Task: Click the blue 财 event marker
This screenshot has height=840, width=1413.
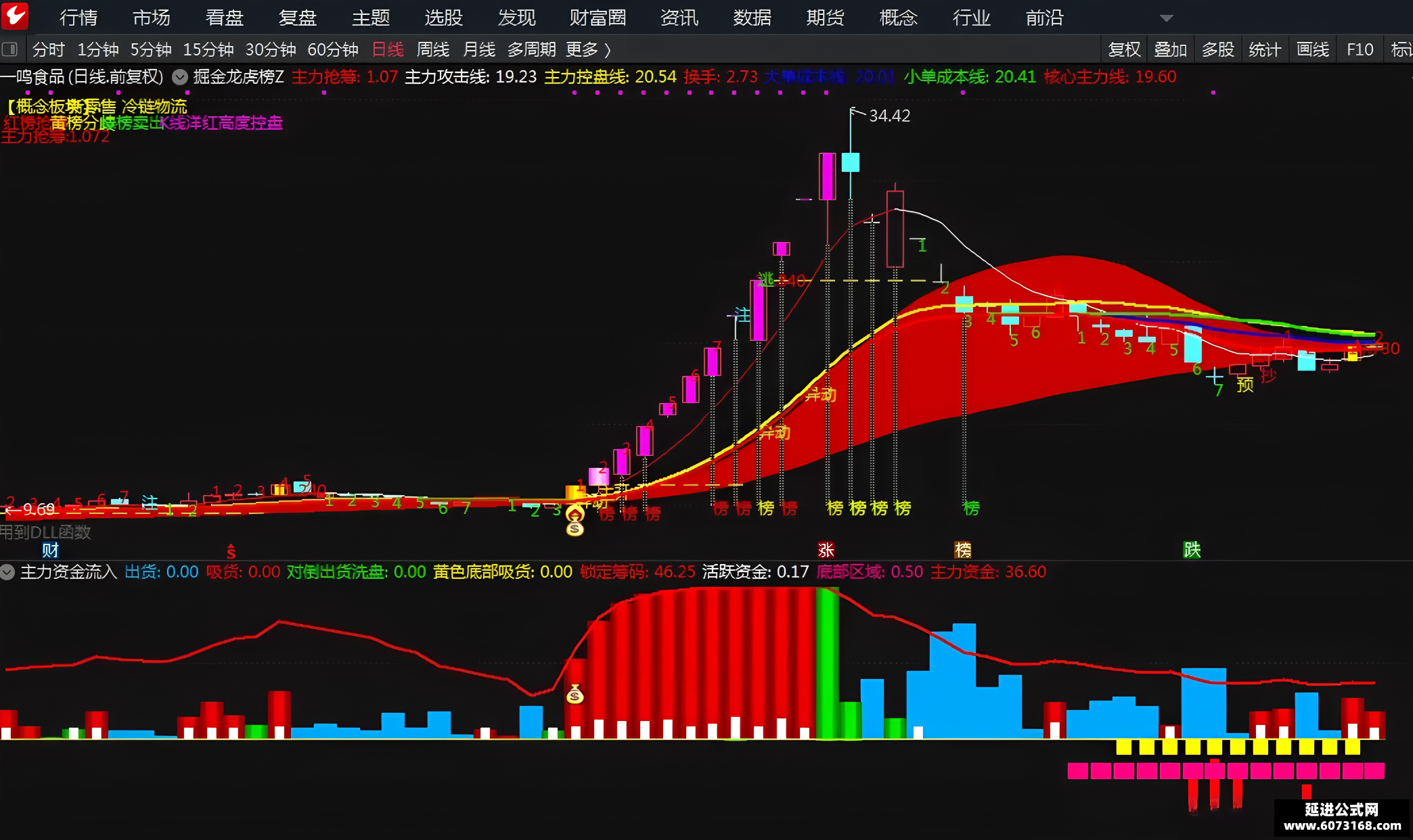Action: click(51, 550)
